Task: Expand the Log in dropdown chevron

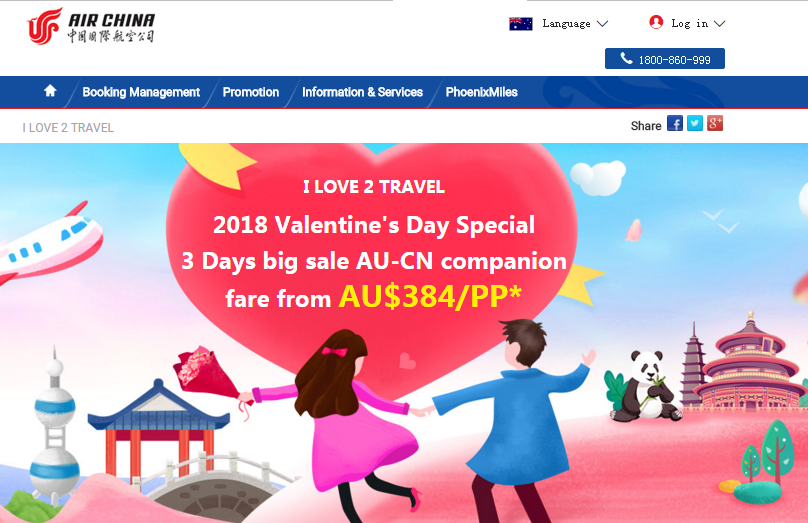Action: (719, 24)
